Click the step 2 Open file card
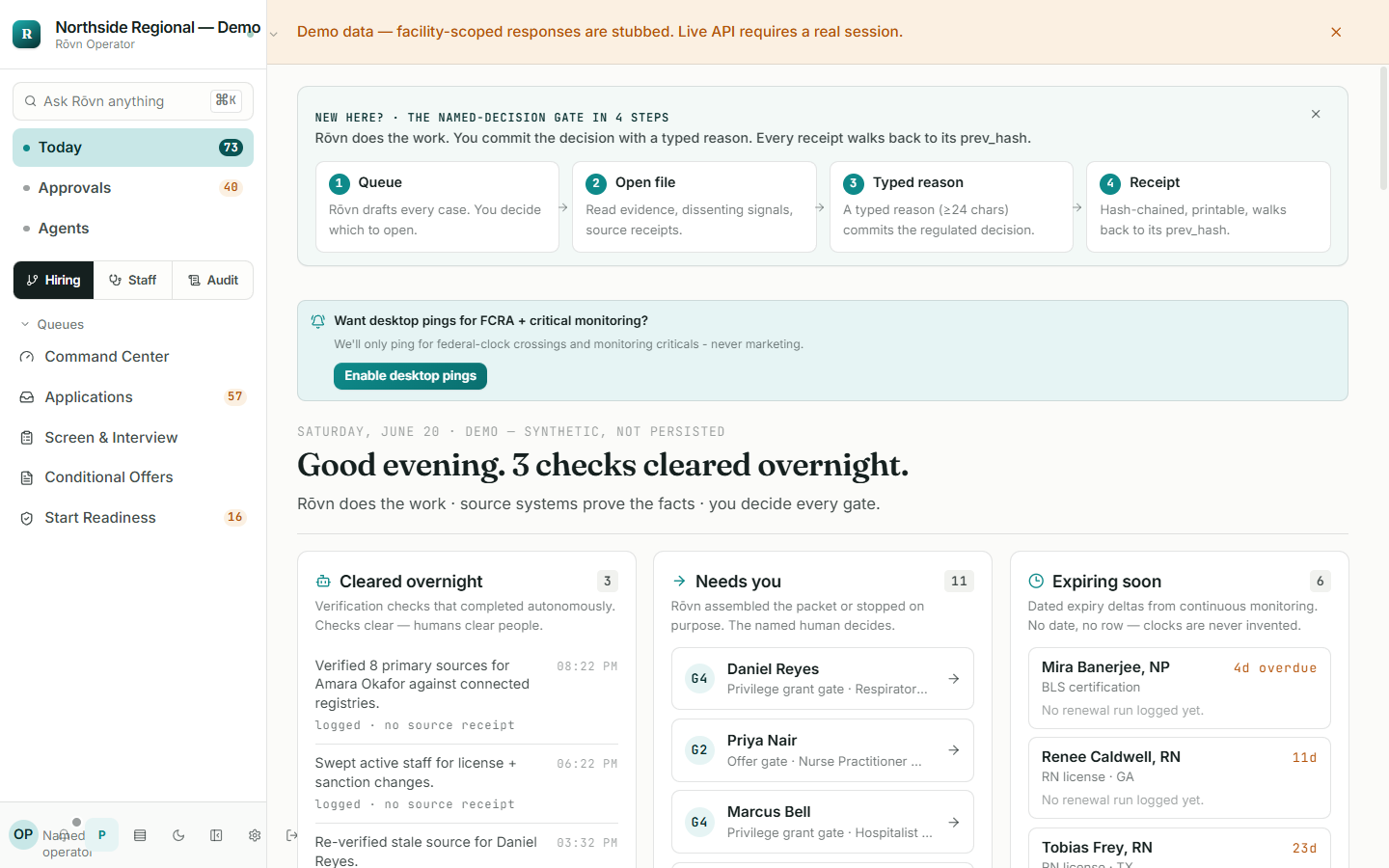1389x868 pixels. (694, 206)
